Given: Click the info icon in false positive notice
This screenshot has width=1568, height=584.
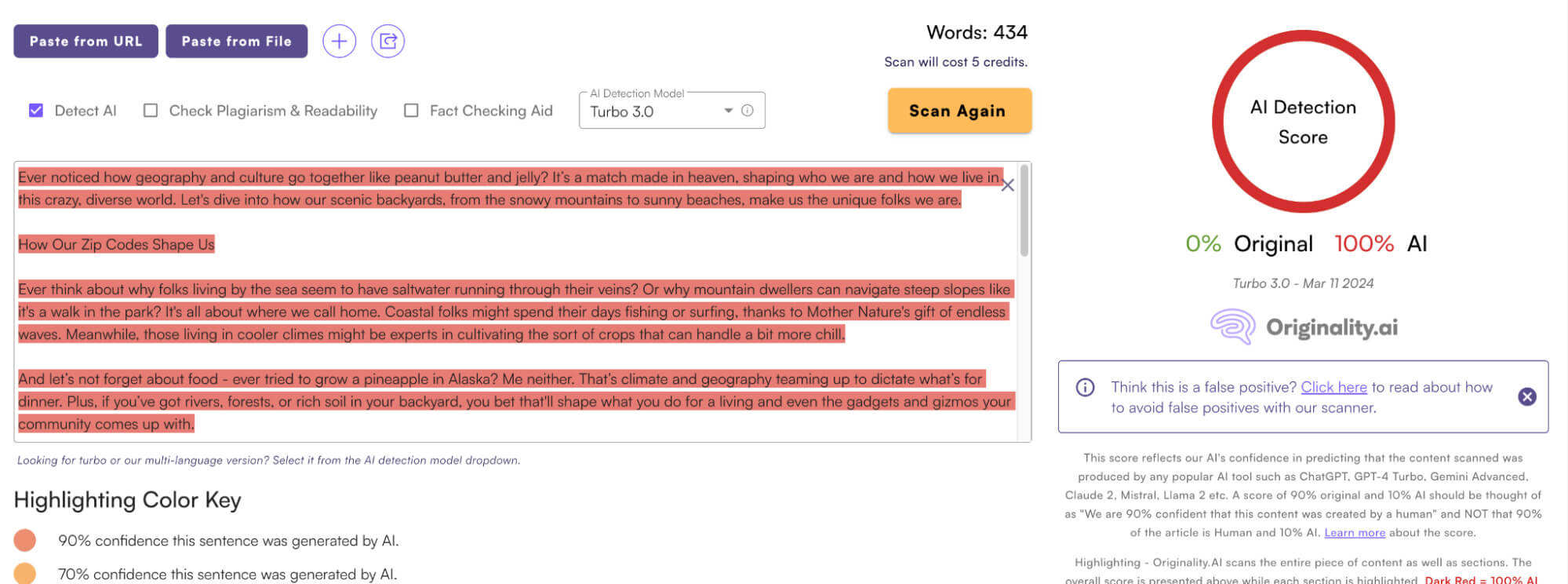Looking at the screenshot, I should [x=1085, y=387].
